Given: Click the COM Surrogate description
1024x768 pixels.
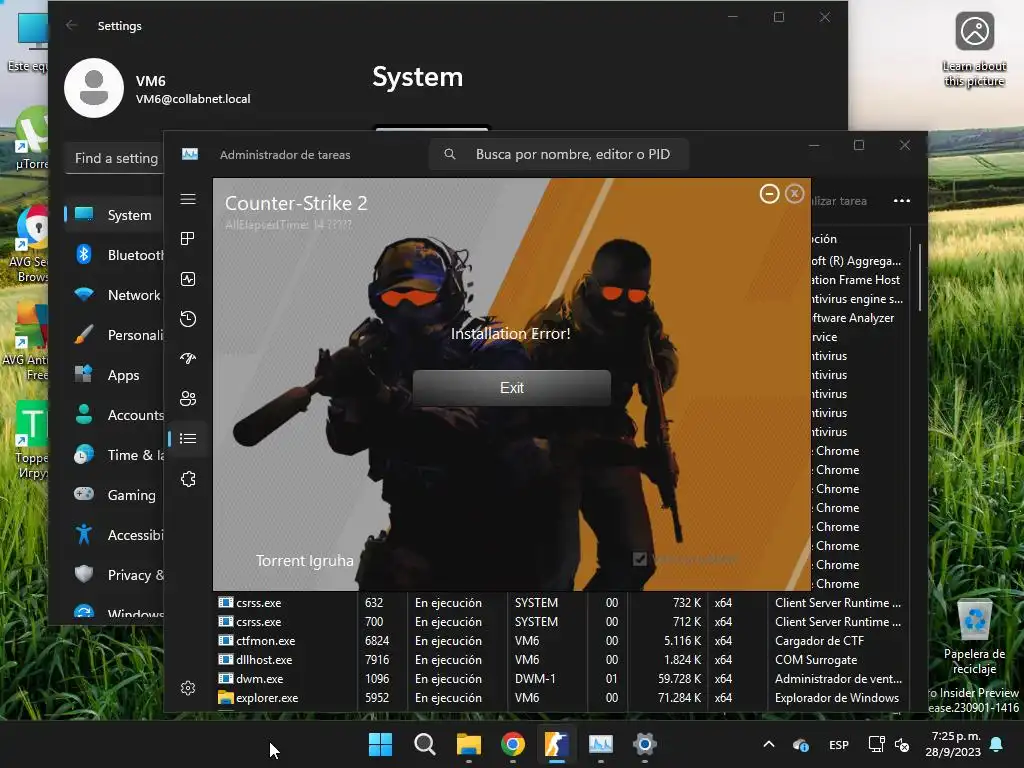Looking at the screenshot, I should (816, 660).
